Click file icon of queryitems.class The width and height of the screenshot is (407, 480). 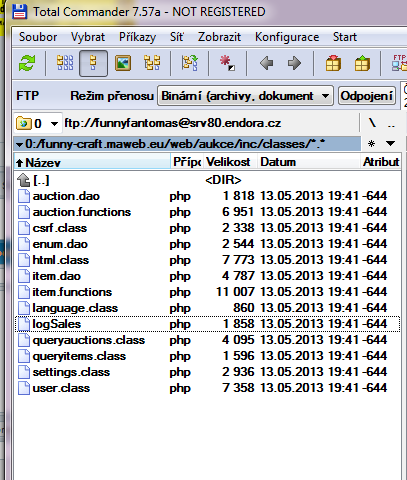click(24, 356)
